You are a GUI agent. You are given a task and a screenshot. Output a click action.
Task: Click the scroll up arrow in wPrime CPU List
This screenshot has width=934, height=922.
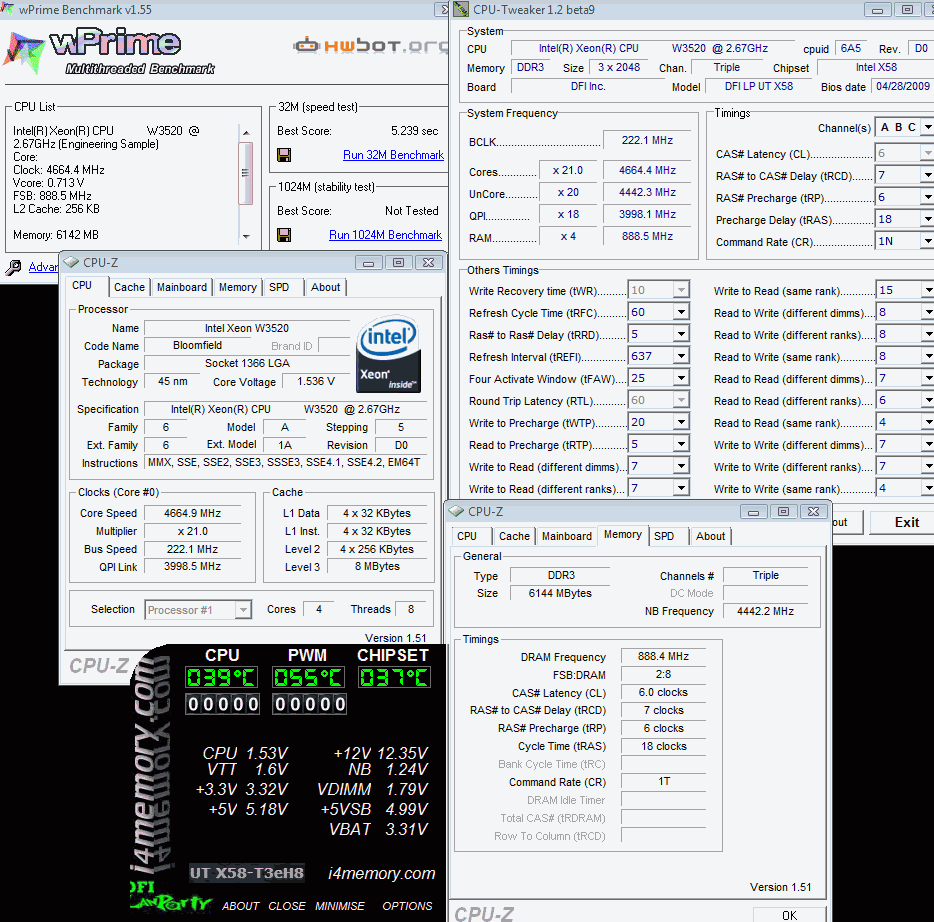pyautogui.click(x=246, y=132)
